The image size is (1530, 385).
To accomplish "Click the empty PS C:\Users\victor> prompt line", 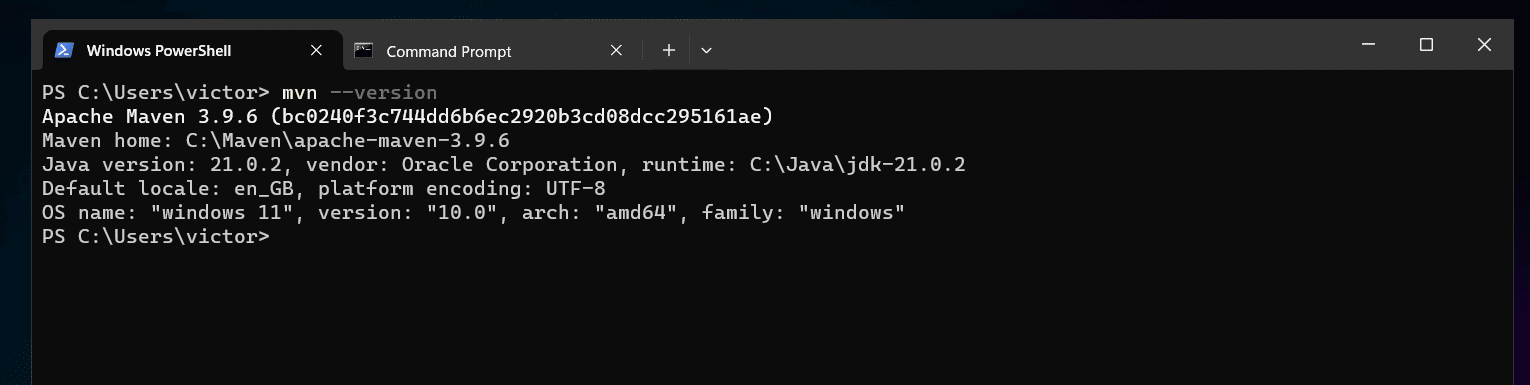I will 156,236.
